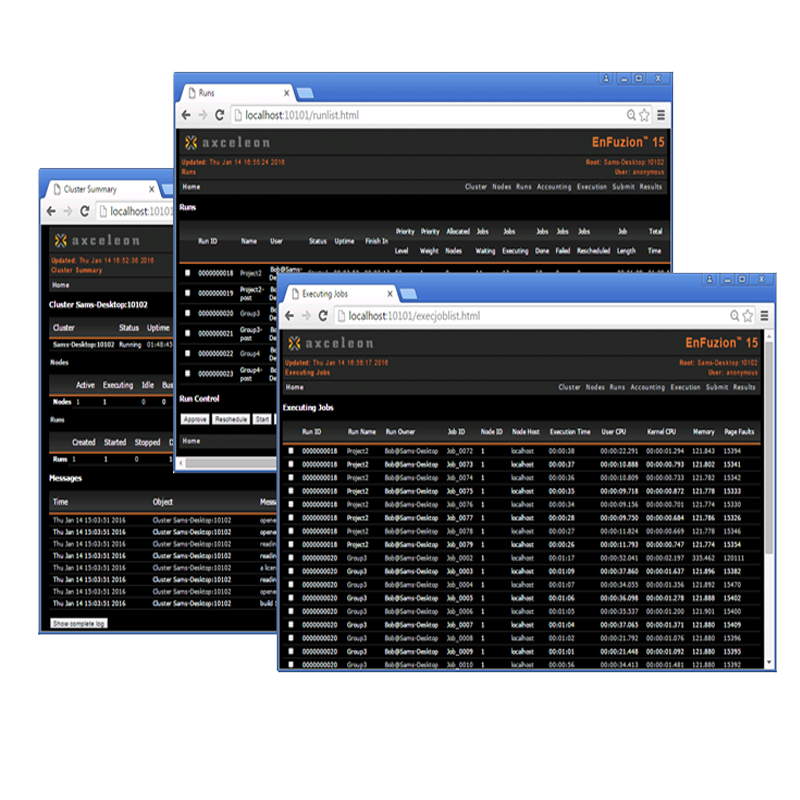Viewport: 800px width, 800px height.
Task: Close the Runs tab
Action: coord(286,93)
